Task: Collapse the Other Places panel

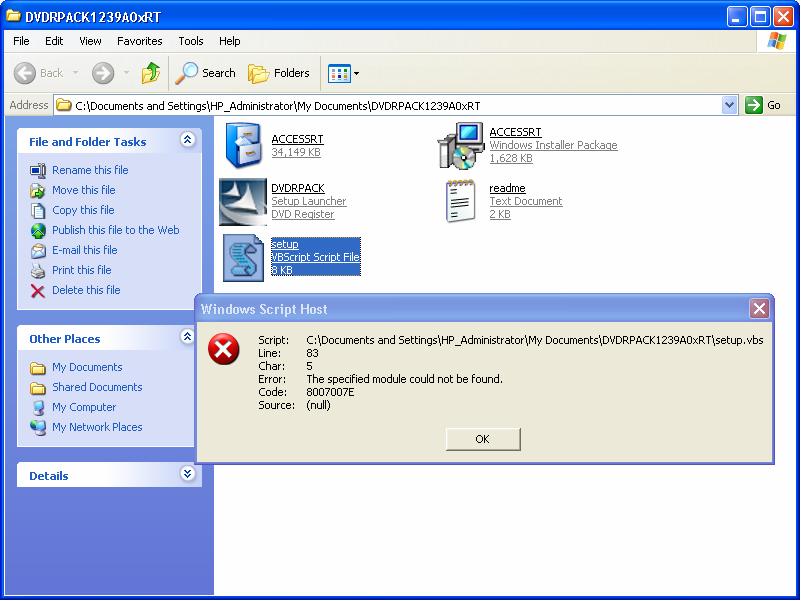Action: point(187,336)
